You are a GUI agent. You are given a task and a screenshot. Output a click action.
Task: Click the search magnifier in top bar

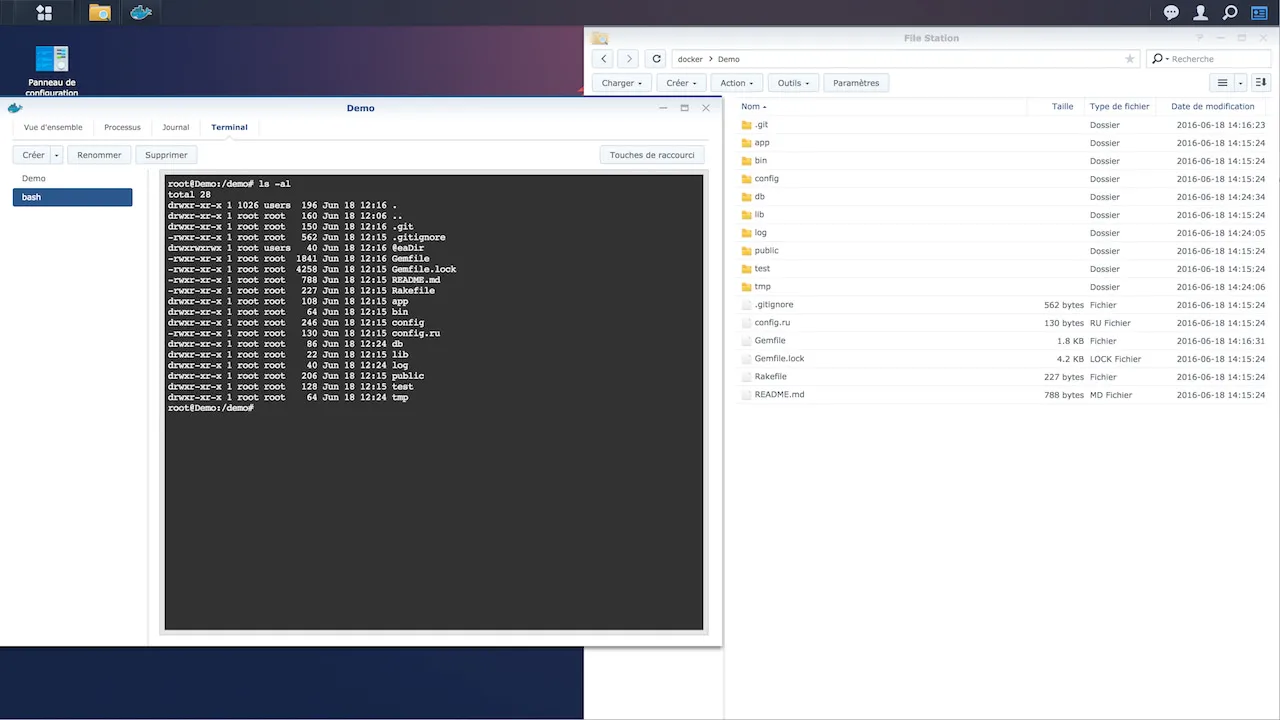pos(1230,13)
